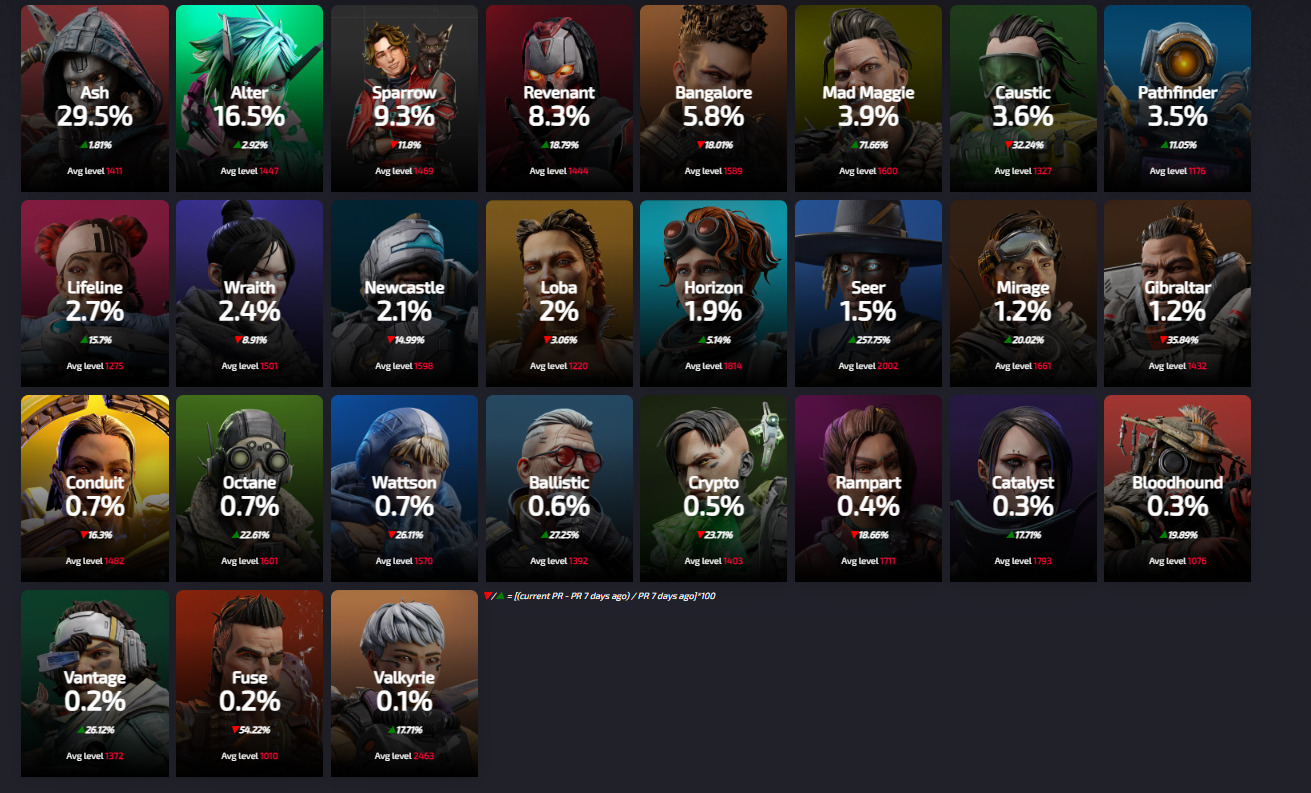Select the Pathfinder robot card
1311x793 pixels.
coord(1177,98)
